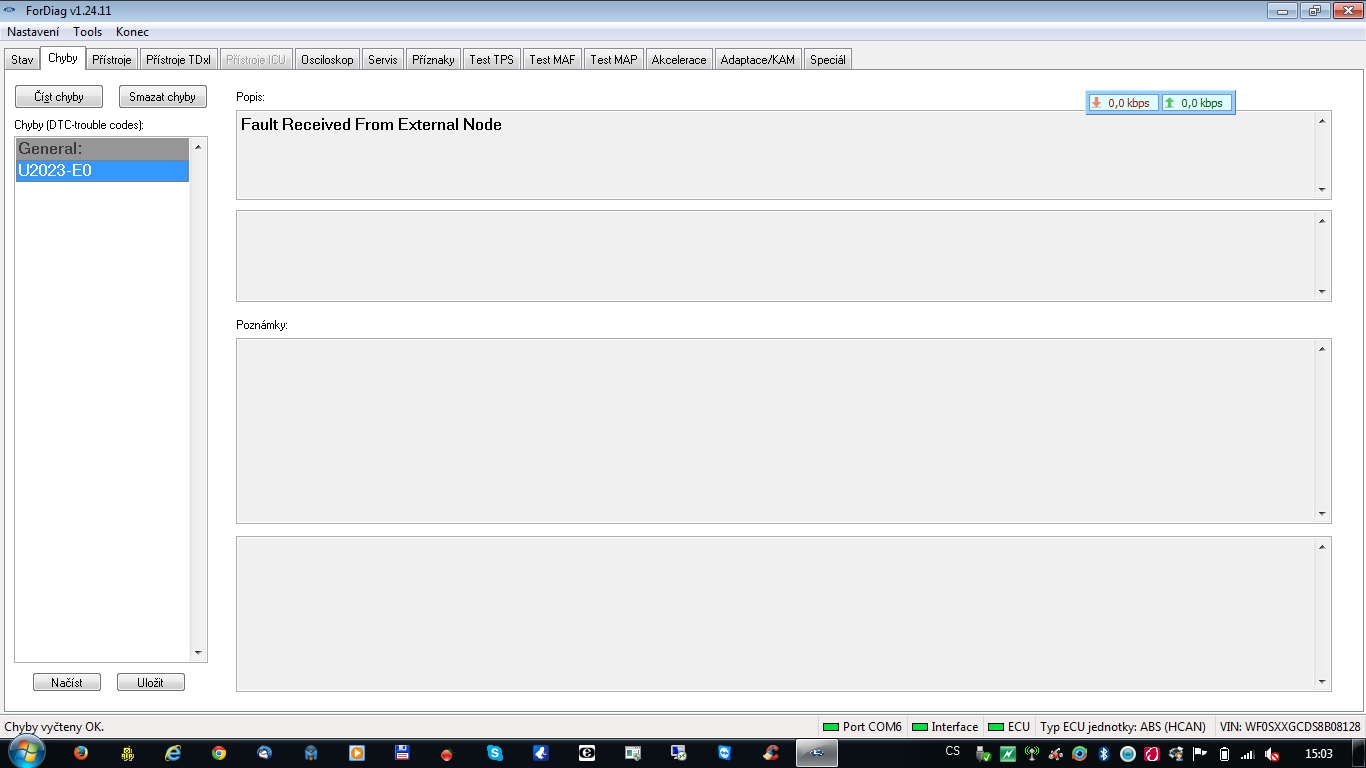Switch to the Osciloskop tab
Screen dimensions: 1366x768
pos(327,60)
